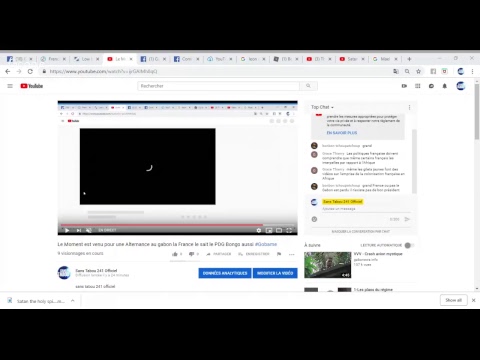Hide chat via MASQUER LA CONVERSATION
This screenshot has width=480, height=360.
point(361,231)
